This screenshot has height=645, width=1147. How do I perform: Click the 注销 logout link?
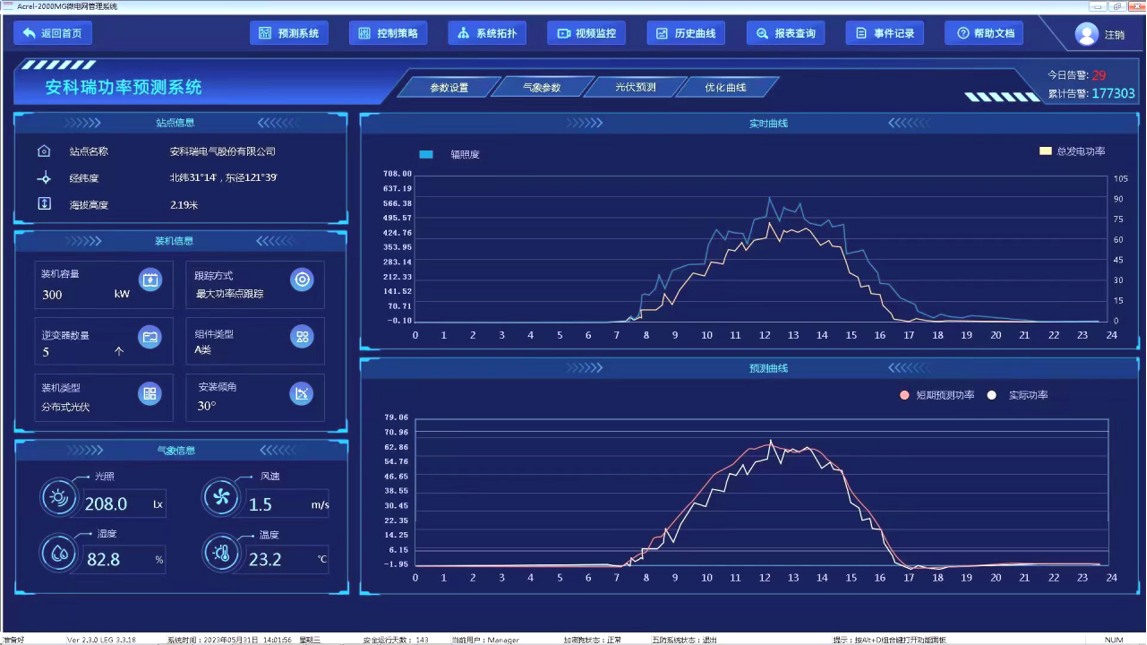(1115, 34)
